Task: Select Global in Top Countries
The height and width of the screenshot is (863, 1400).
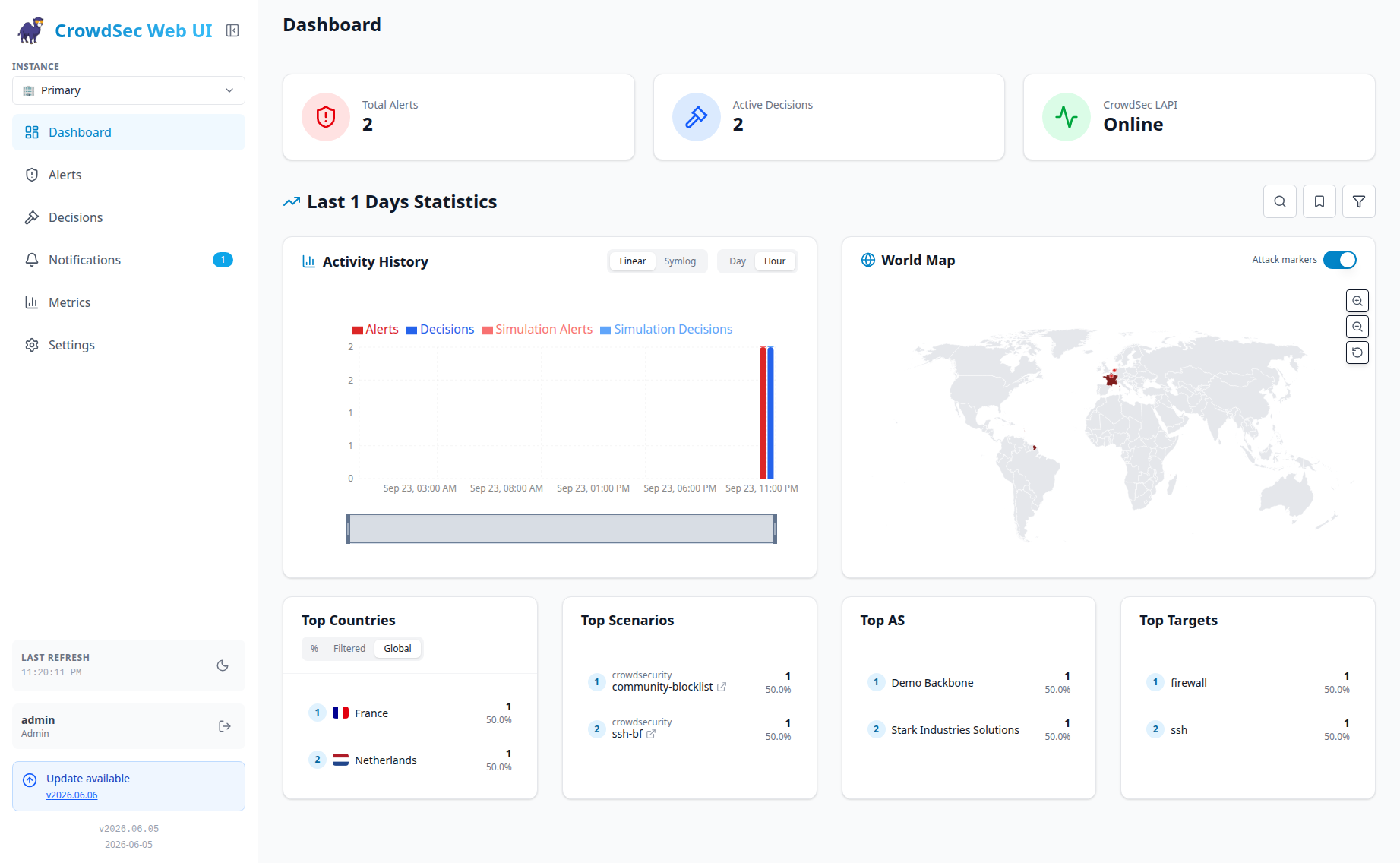Action: click(x=397, y=649)
